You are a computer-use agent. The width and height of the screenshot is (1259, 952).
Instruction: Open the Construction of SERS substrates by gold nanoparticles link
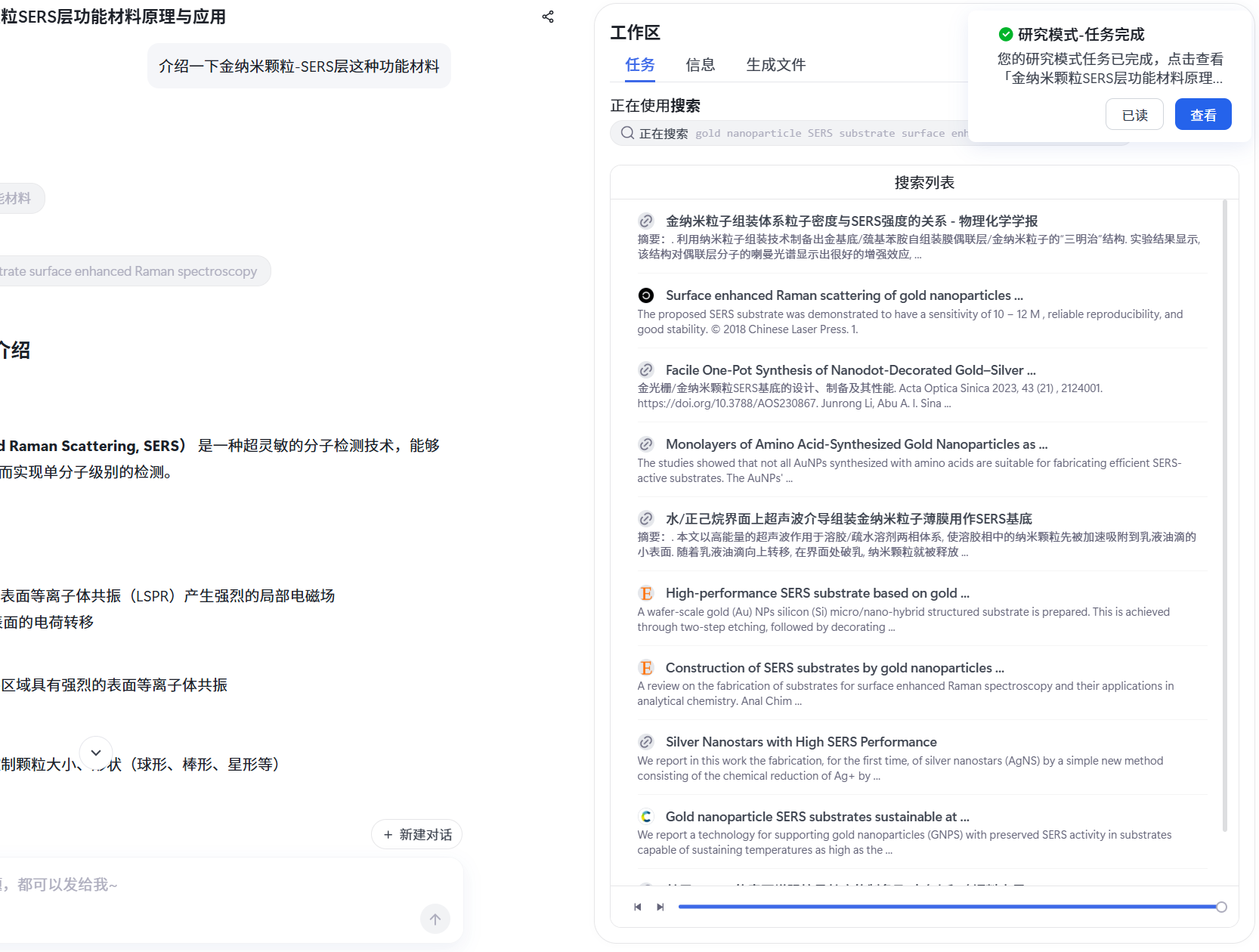tap(834, 668)
